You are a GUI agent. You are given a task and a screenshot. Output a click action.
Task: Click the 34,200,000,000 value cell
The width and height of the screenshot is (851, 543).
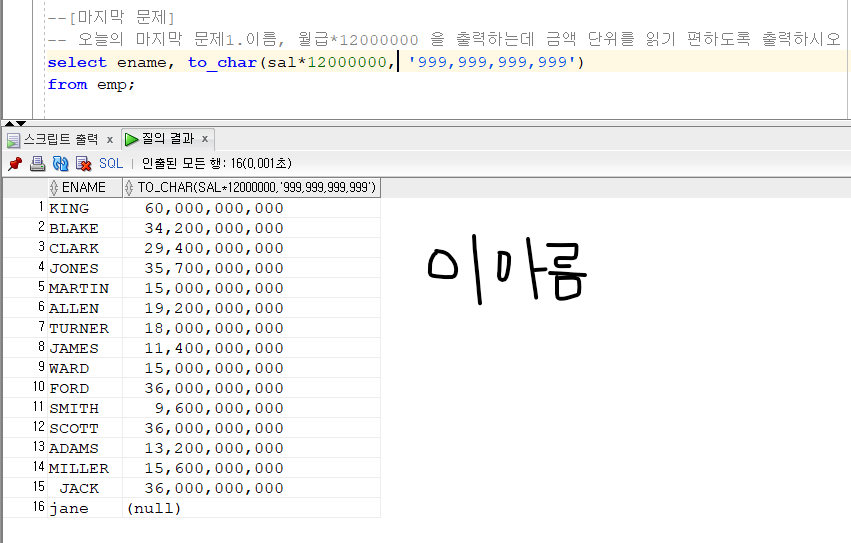(251, 228)
